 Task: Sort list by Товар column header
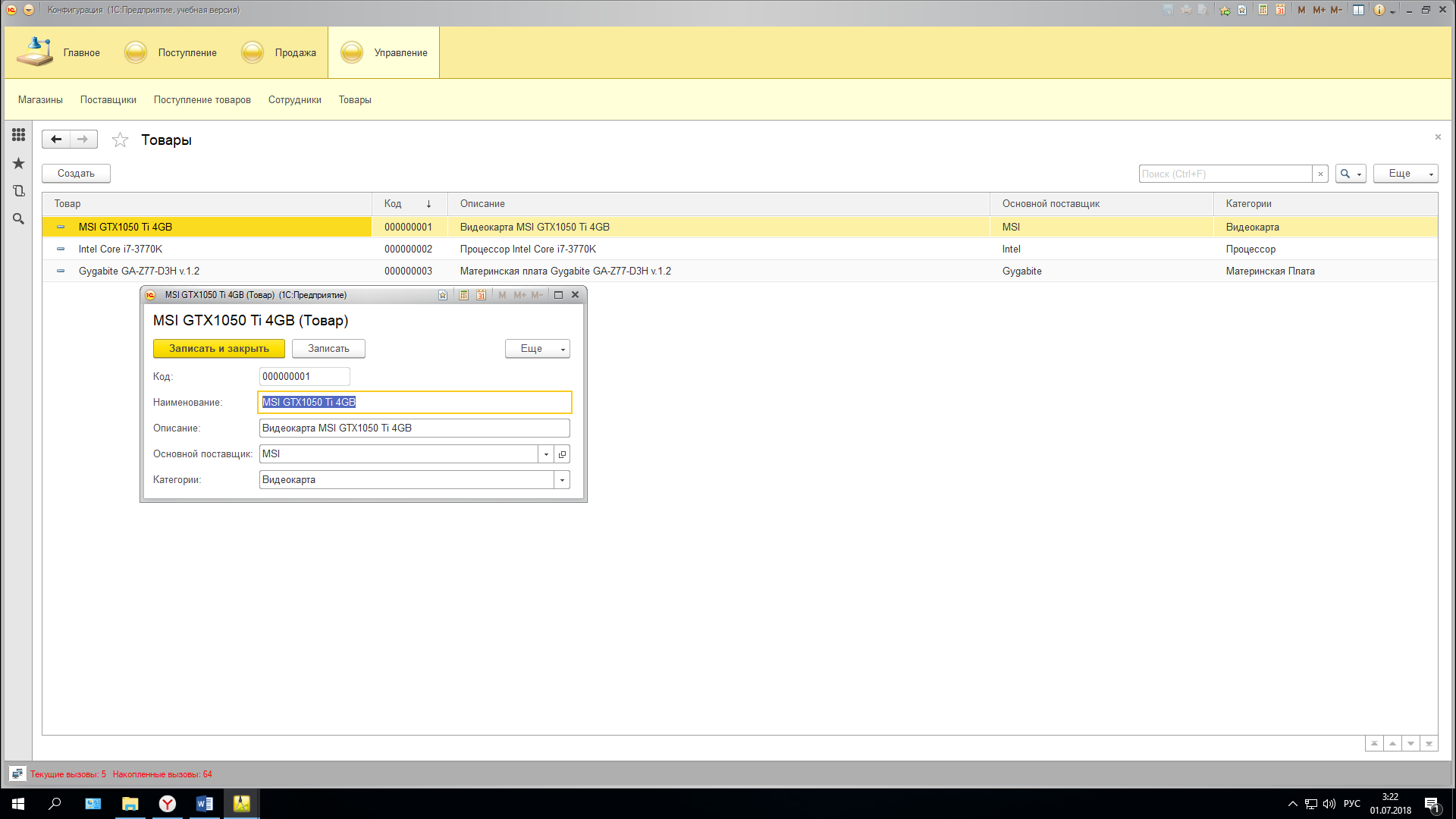207,204
